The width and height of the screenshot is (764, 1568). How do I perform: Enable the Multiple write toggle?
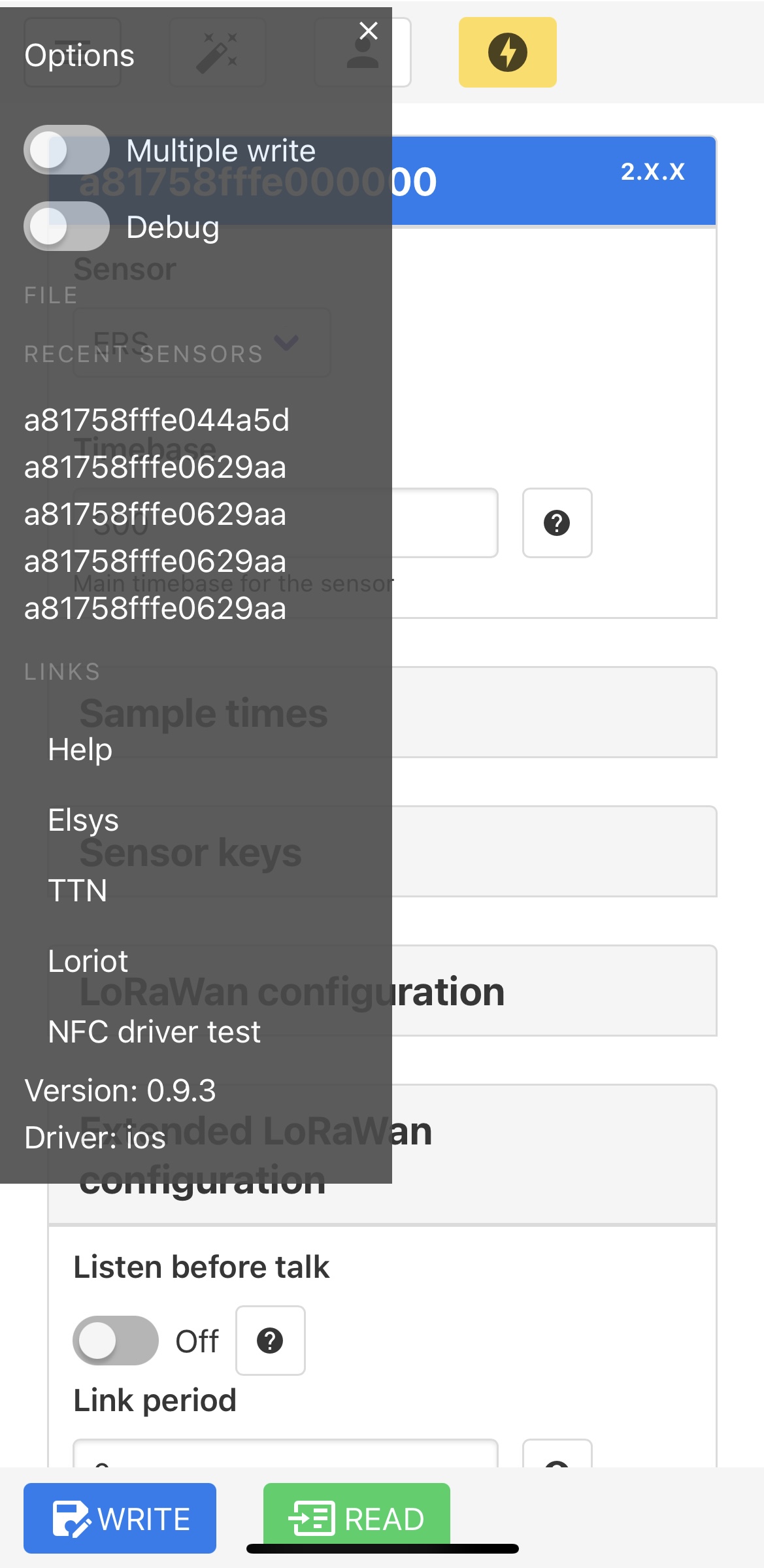coord(67,150)
